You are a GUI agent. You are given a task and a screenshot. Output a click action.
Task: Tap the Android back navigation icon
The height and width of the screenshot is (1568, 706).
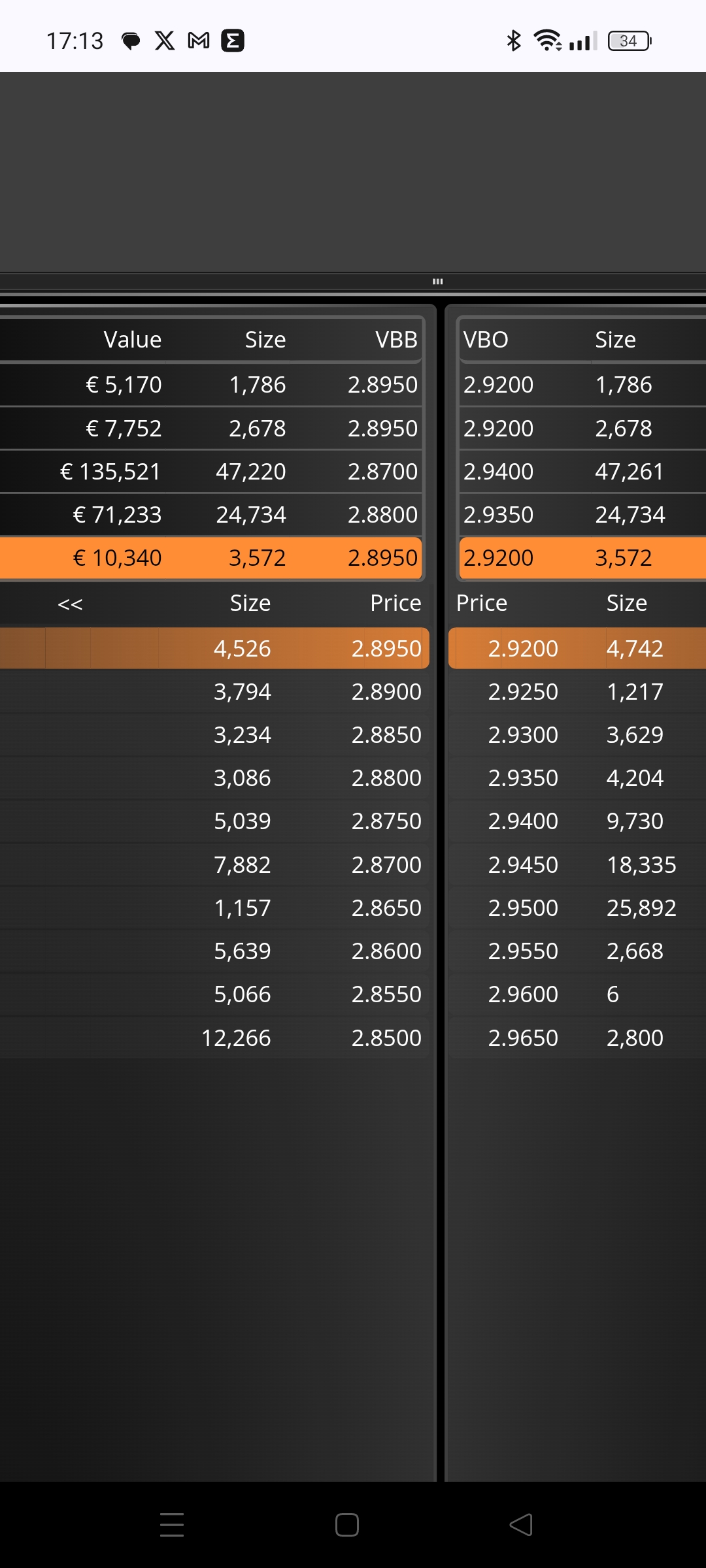(521, 1525)
